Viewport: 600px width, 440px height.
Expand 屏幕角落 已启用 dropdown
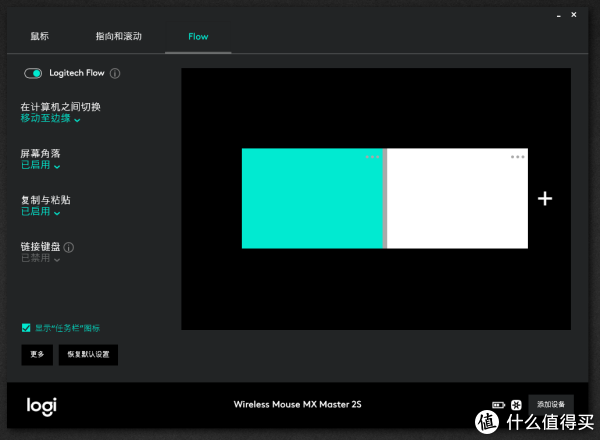click(40, 165)
